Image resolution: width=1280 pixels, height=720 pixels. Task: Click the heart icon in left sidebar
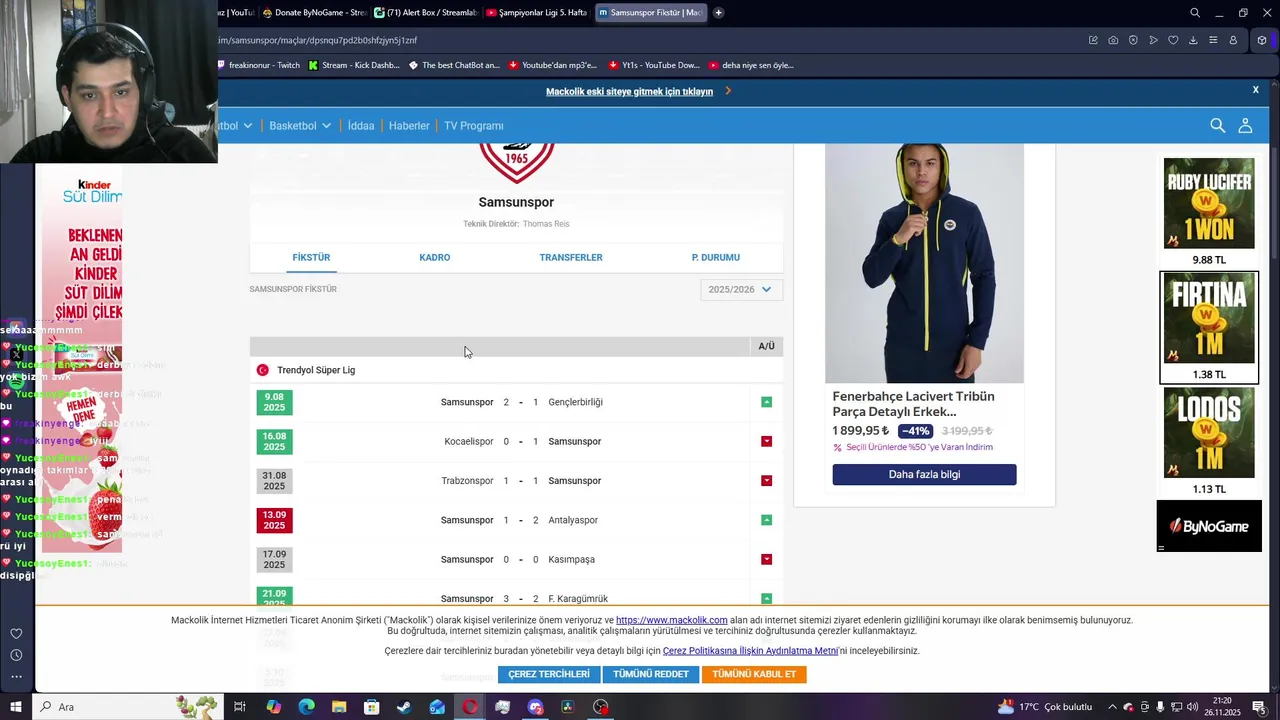pyautogui.click(x=16, y=633)
